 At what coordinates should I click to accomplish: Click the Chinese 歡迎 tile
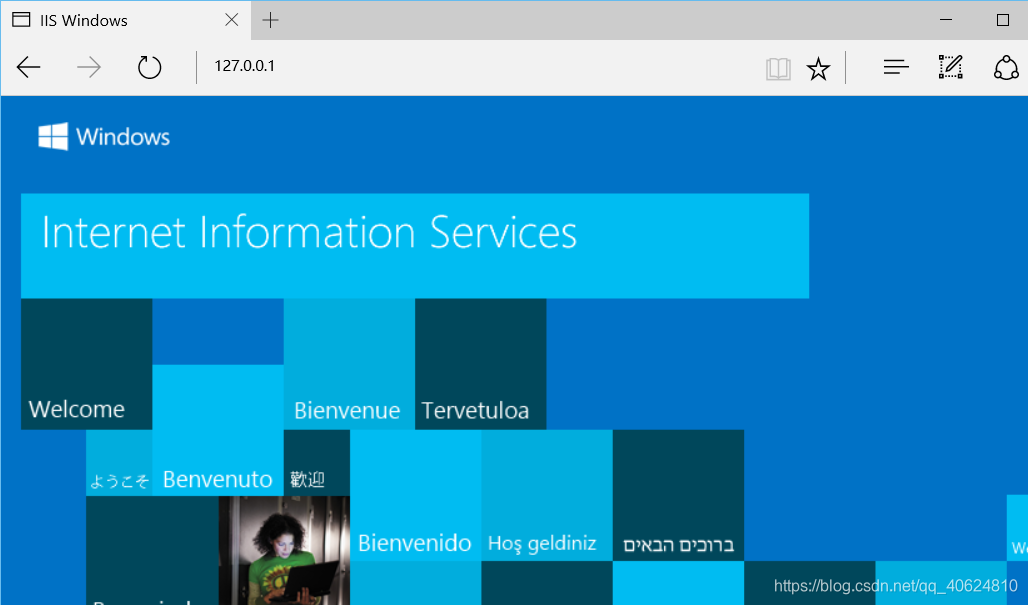[317, 463]
